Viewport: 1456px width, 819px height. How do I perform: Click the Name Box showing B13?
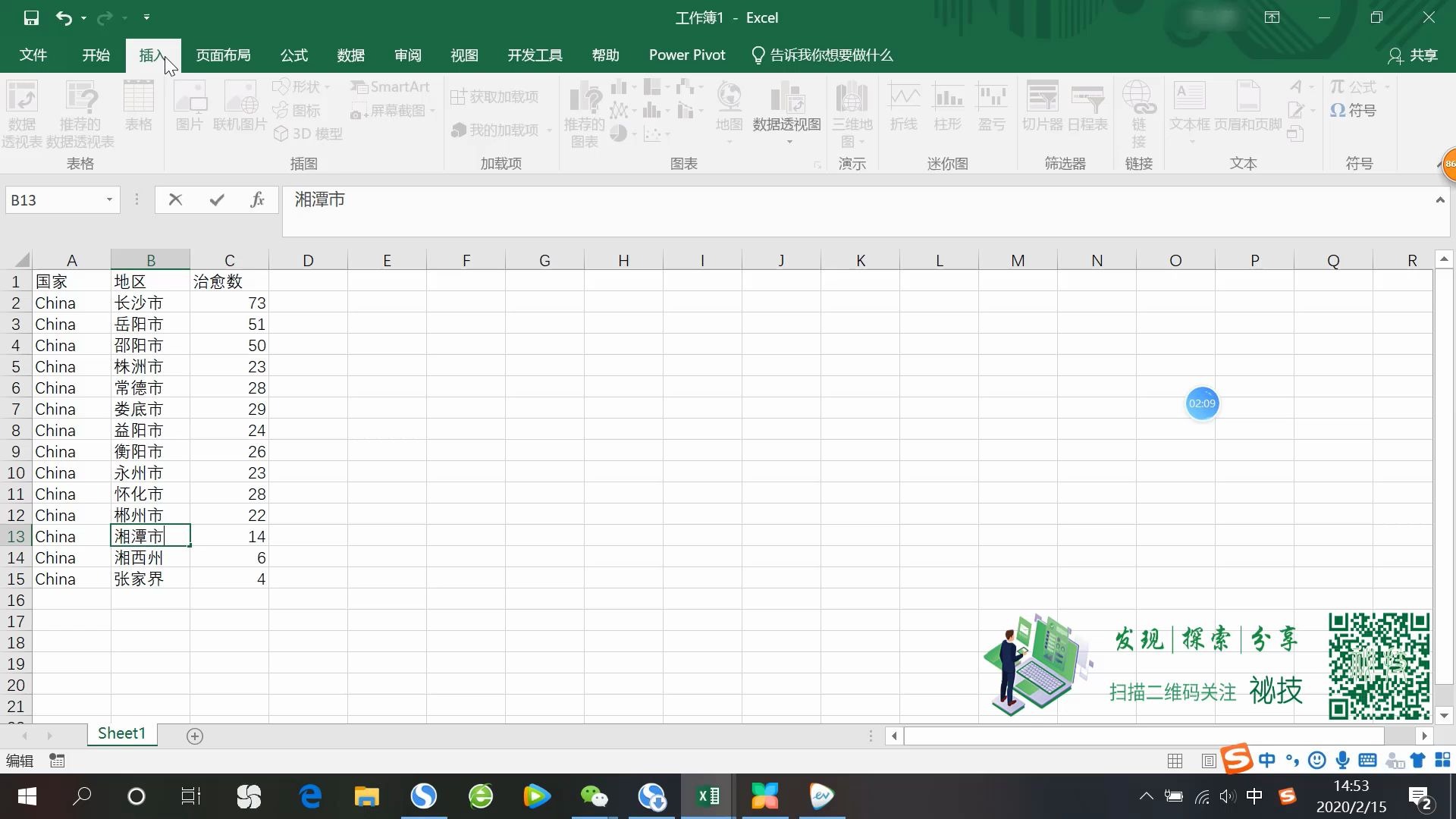(x=55, y=200)
